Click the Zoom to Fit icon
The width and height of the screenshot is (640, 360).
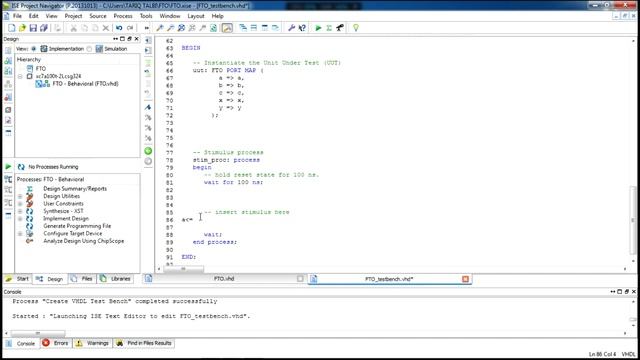click(x=181, y=28)
